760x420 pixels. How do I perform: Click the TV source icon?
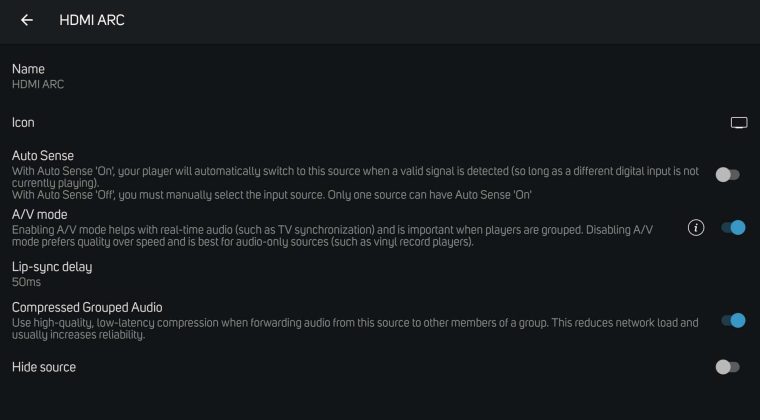(x=739, y=123)
